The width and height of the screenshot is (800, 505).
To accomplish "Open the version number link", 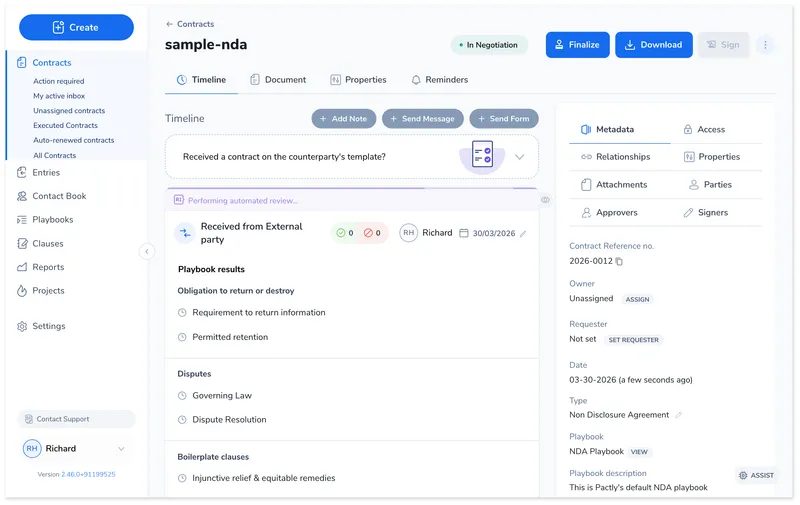I will (88, 474).
